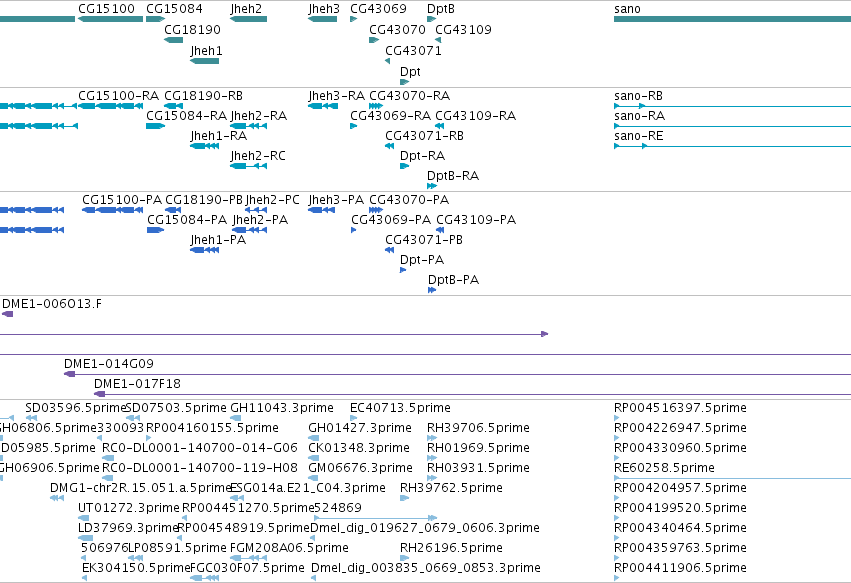Click the UT01272.3prime EST label
The width and height of the screenshot is (851, 583).
point(129,508)
